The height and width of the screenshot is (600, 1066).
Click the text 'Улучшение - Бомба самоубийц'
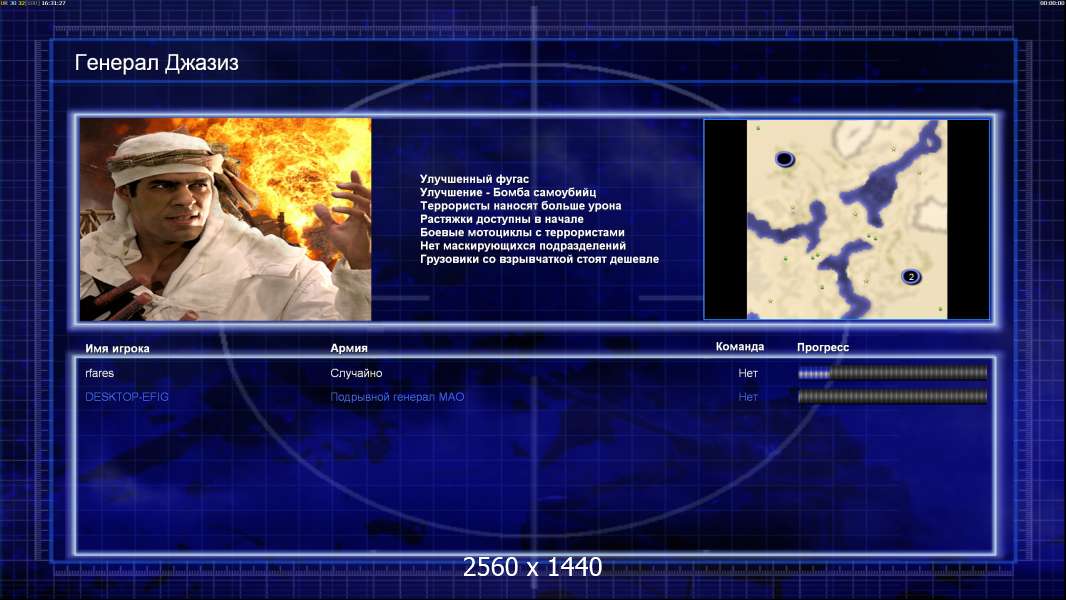(x=508, y=192)
